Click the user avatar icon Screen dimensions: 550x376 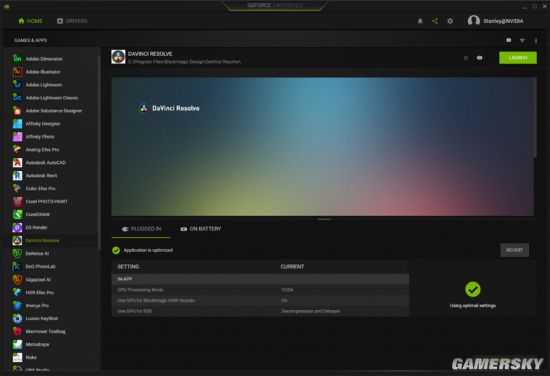pos(474,21)
